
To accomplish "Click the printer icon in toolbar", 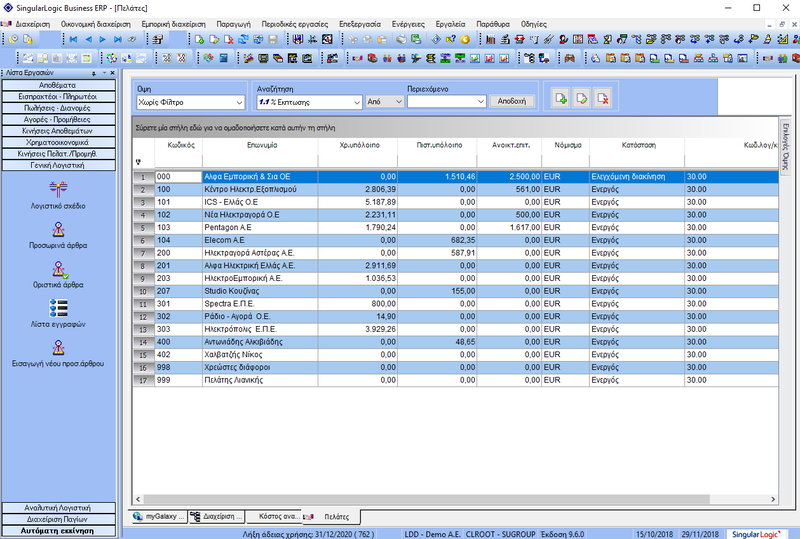I will coord(402,39).
